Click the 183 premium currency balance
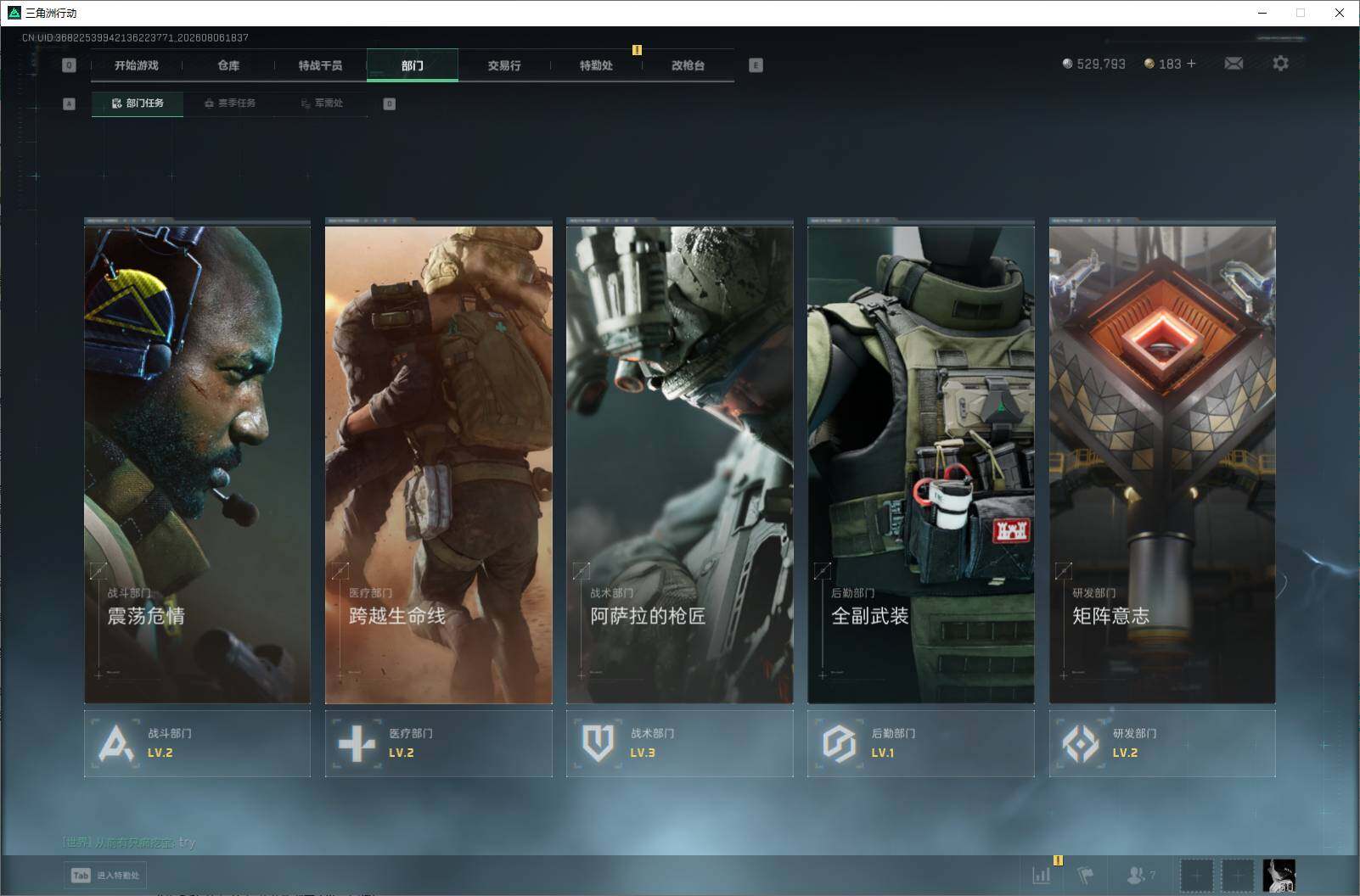Screen dimensions: 1360x896 (x=1162, y=64)
